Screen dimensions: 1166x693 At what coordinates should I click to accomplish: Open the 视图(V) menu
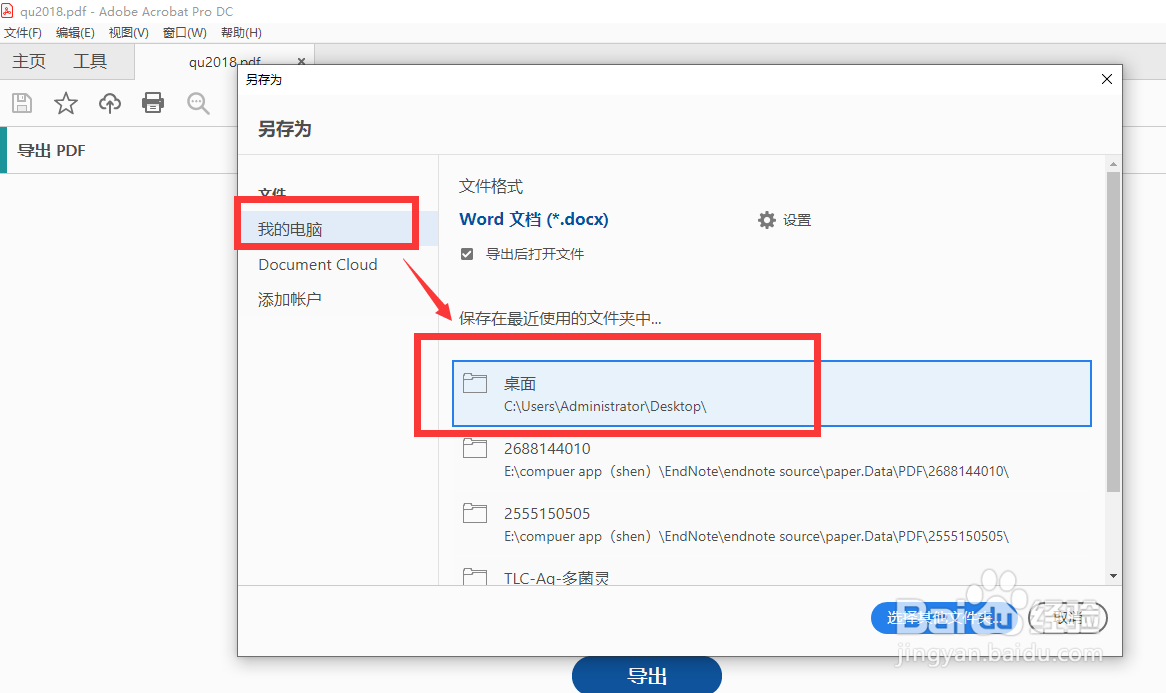coord(129,33)
